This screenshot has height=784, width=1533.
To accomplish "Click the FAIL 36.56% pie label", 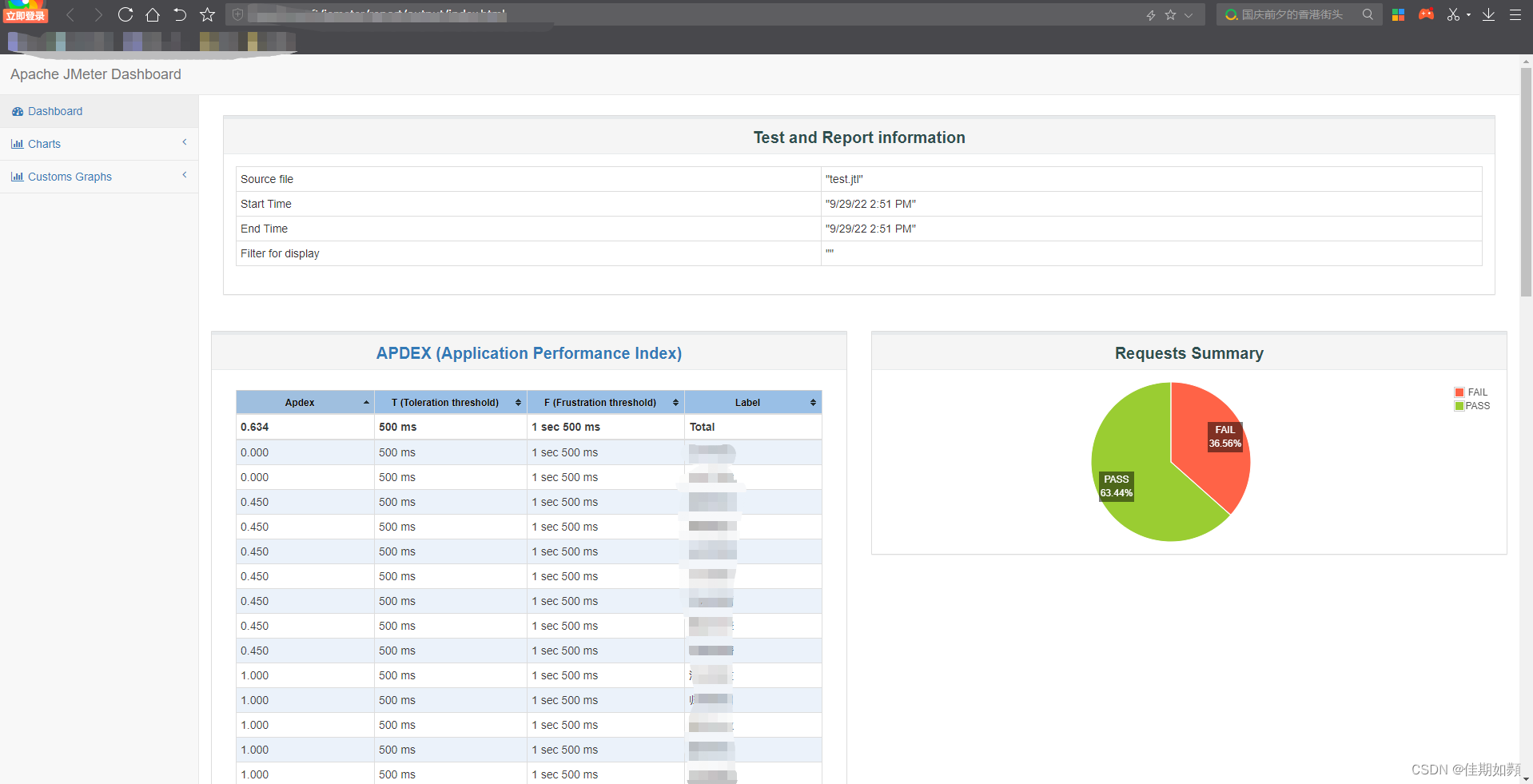I will (x=1224, y=436).
